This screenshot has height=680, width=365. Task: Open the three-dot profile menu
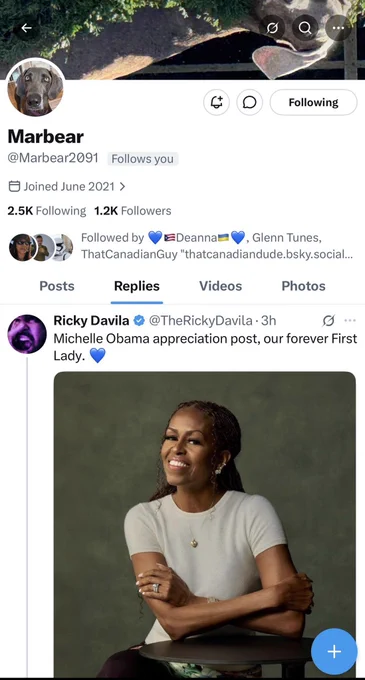[338, 28]
